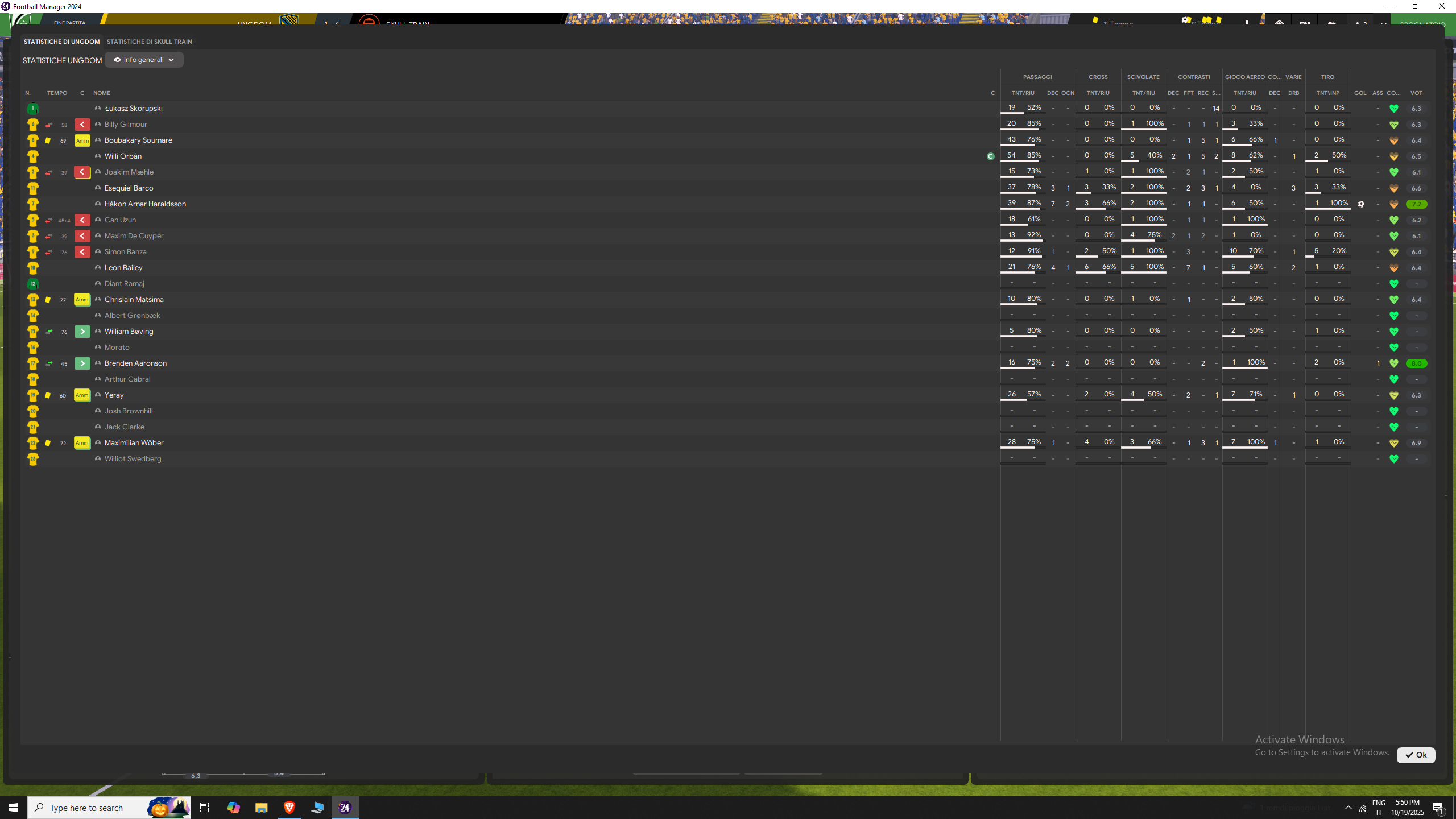Open Brave browser from the taskbar

pyautogui.click(x=289, y=808)
